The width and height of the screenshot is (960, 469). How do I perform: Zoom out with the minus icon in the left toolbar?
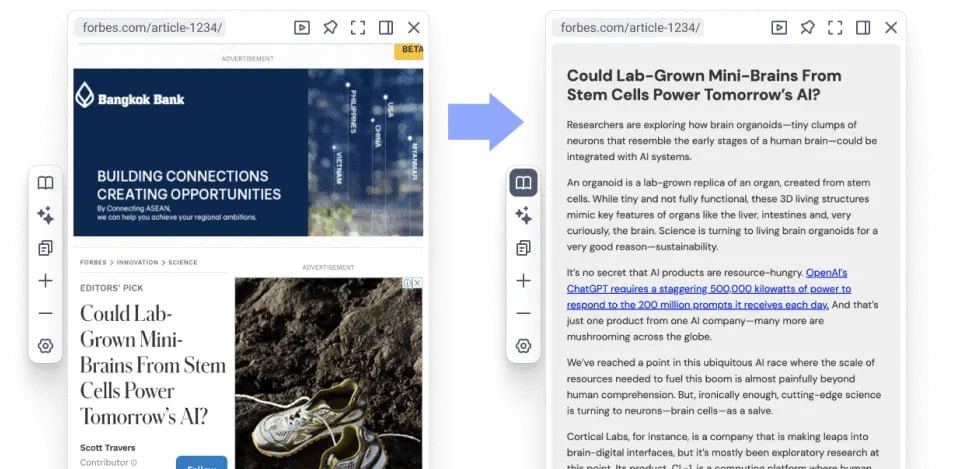tap(45, 313)
